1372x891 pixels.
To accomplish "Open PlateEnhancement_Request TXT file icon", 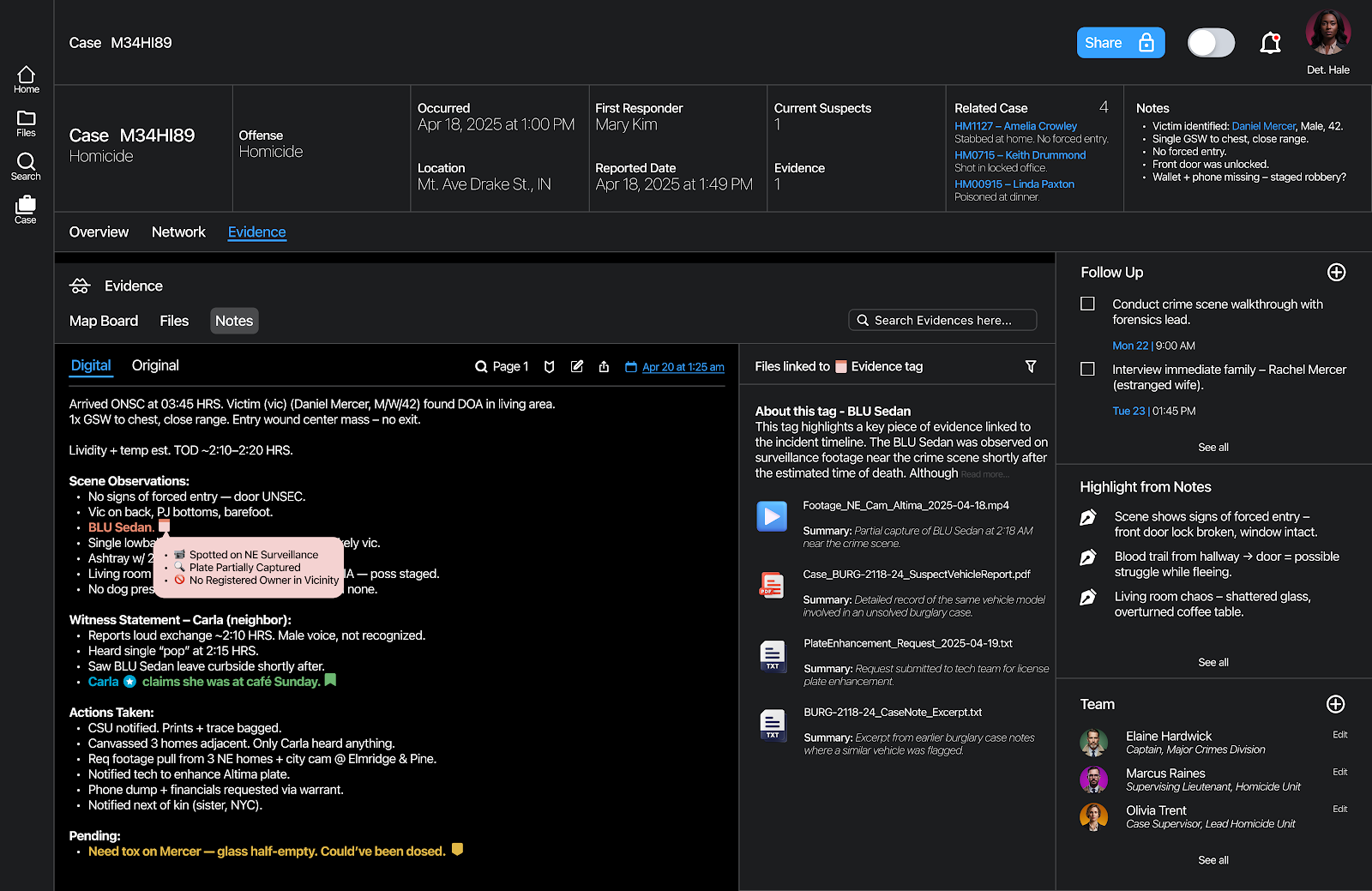I will [x=773, y=654].
